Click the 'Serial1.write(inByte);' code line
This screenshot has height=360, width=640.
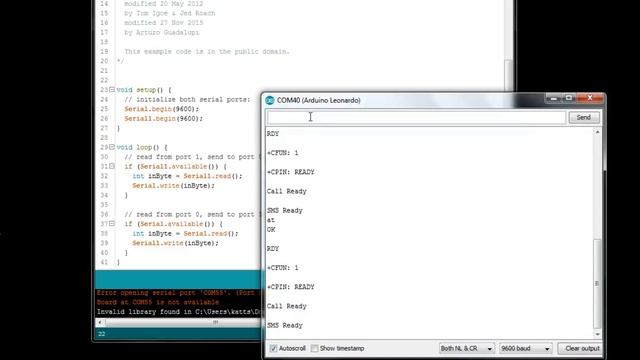pyautogui.click(x=175, y=243)
